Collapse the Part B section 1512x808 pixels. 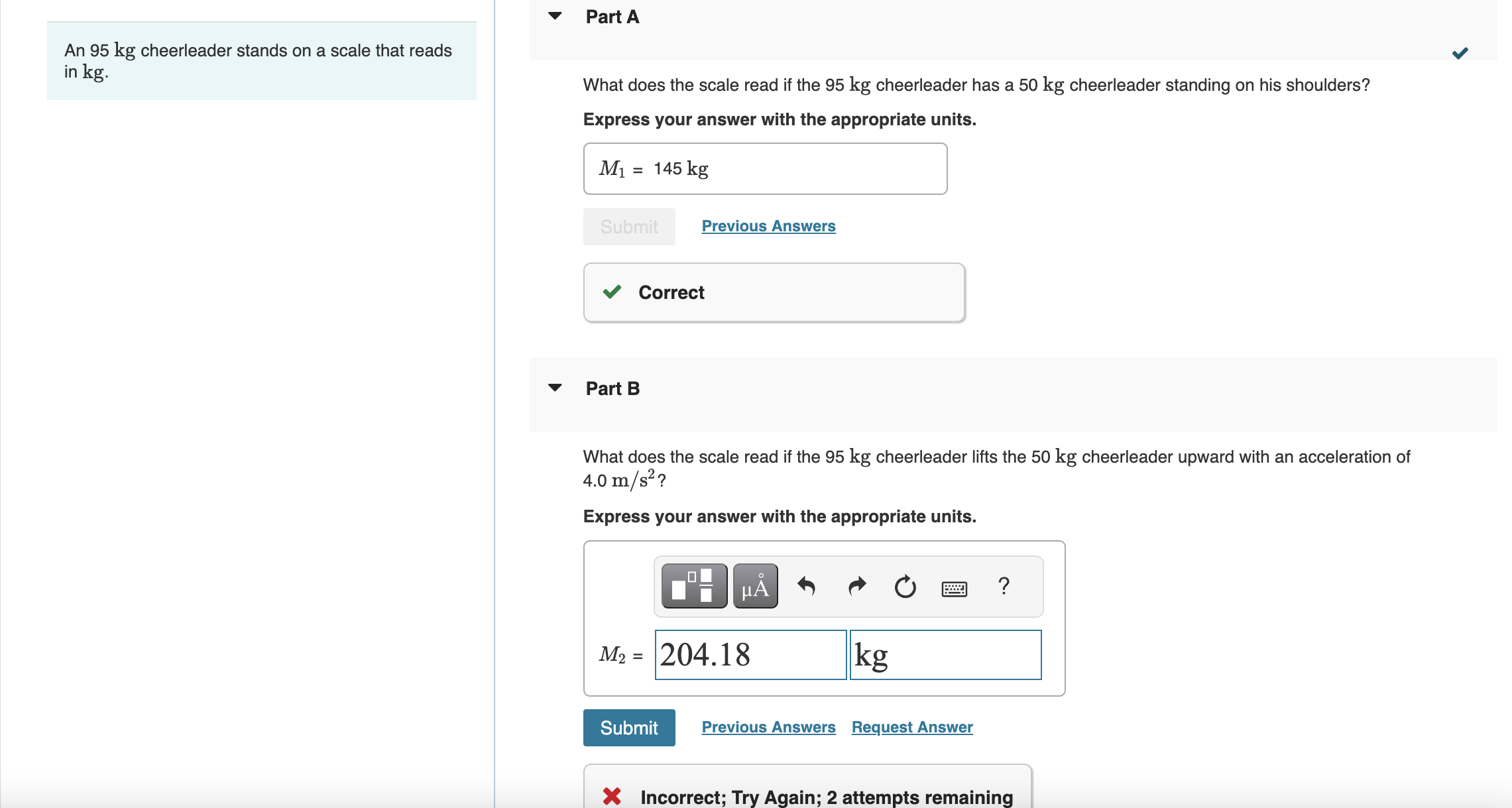555,388
